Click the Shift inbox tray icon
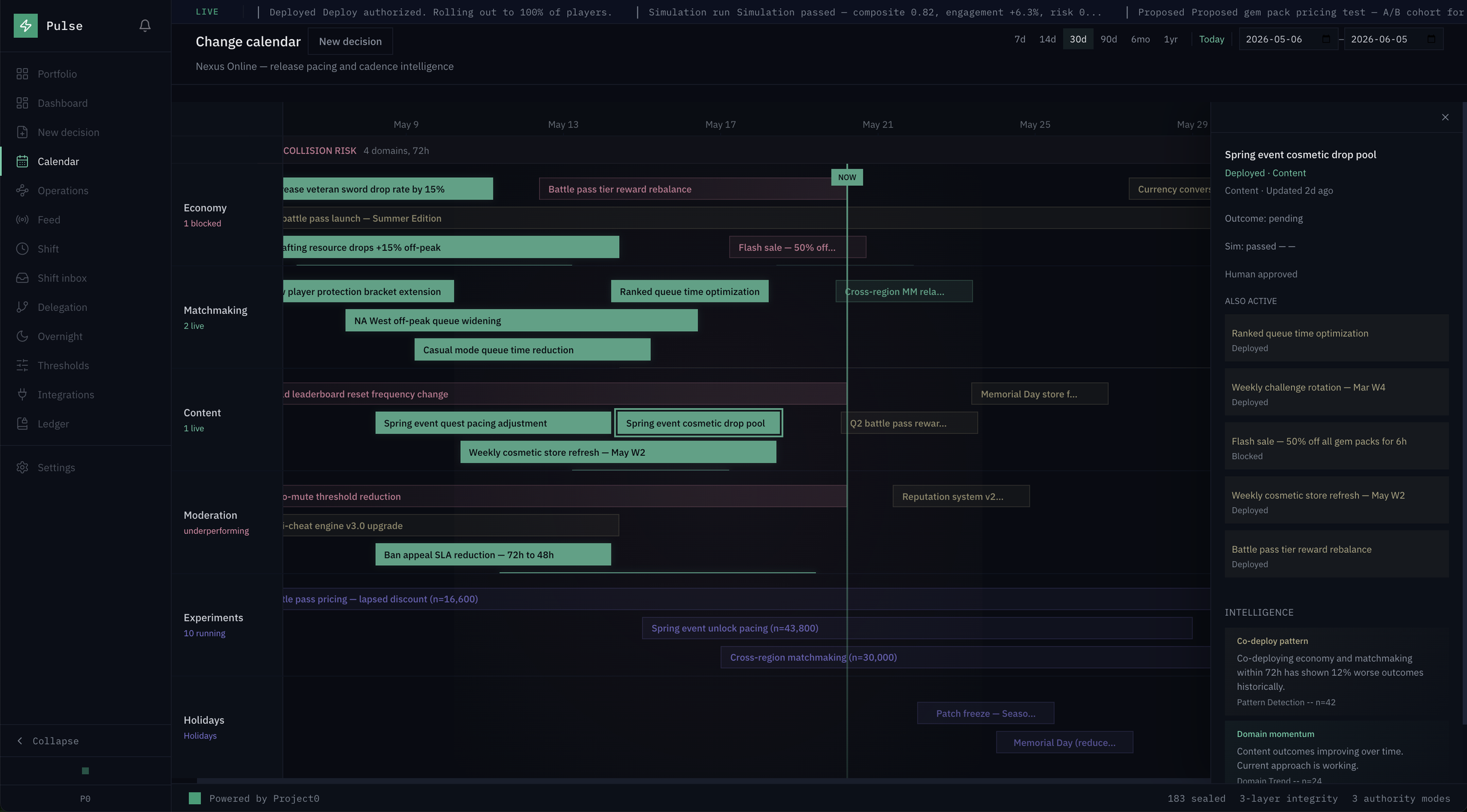The image size is (1467, 812). (x=23, y=278)
